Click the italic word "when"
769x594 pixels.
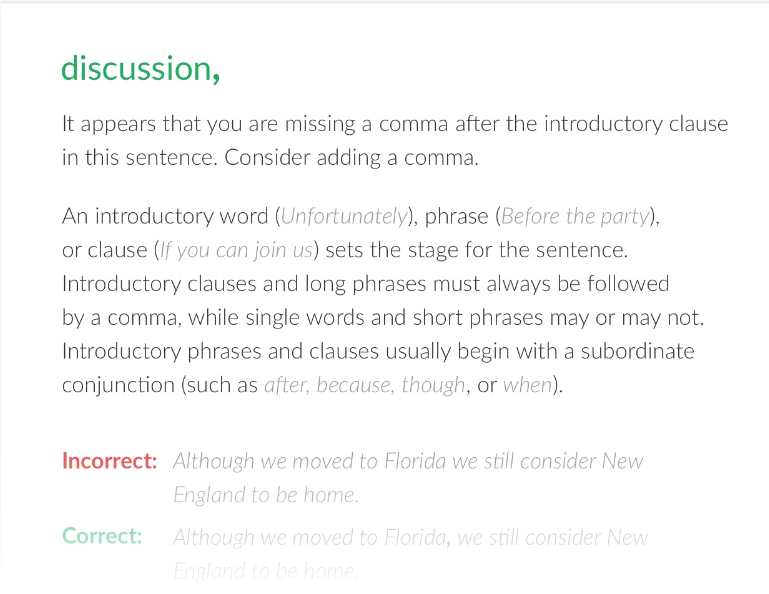pyautogui.click(x=528, y=386)
